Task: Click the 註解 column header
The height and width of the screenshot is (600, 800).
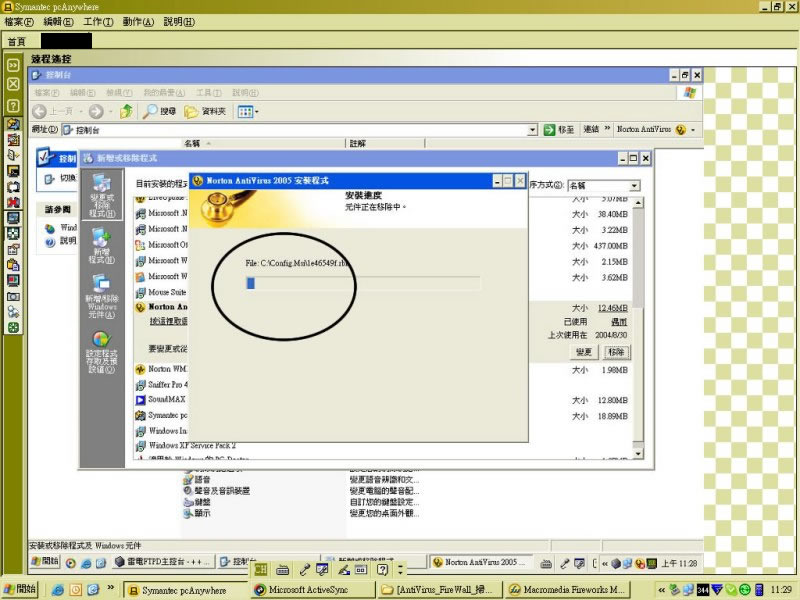Action: [385, 143]
